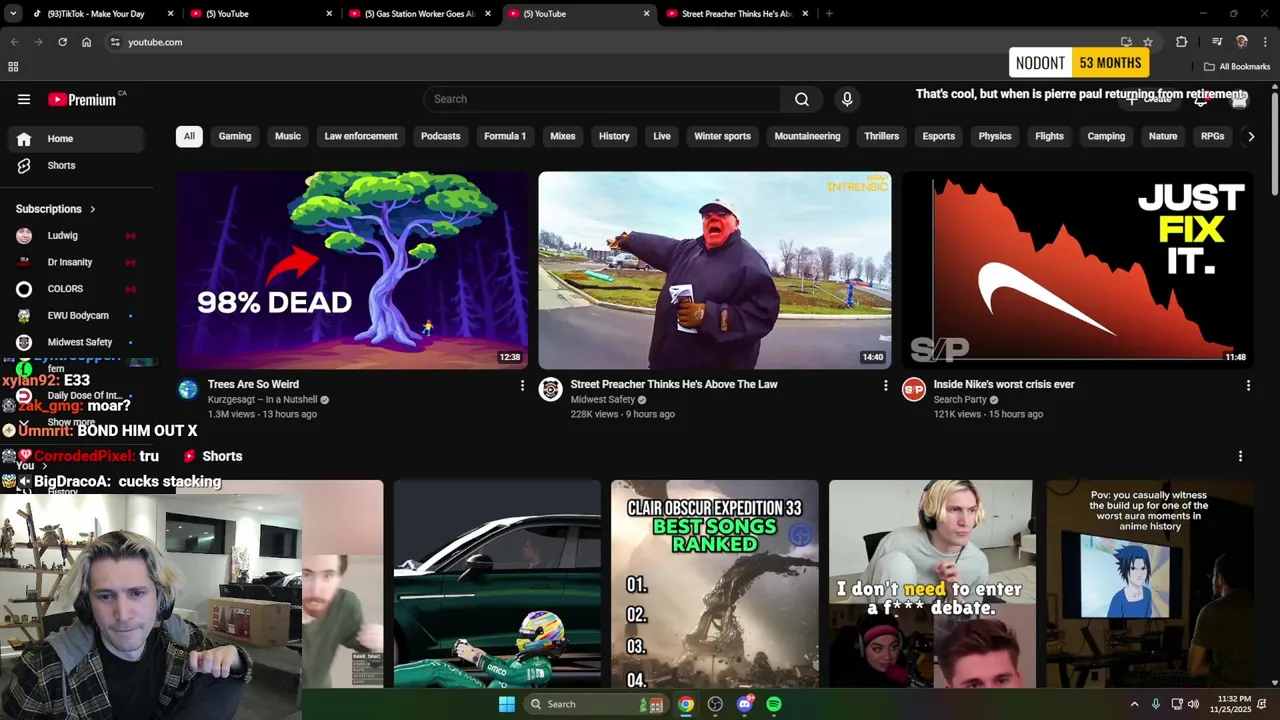The height and width of the screenshot is (720, 1280).
Task: Open Chrome apps grid in bookmarks bar
Action: pos(13,67)
